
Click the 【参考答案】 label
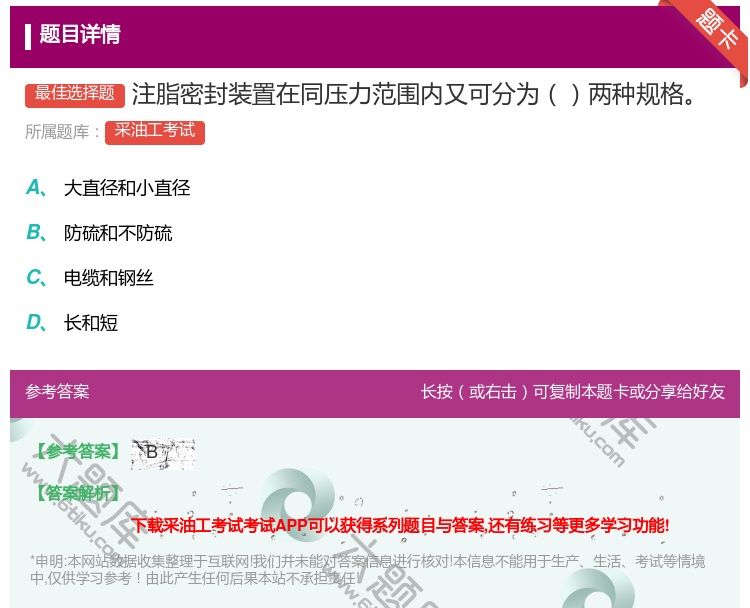(77, 451)
